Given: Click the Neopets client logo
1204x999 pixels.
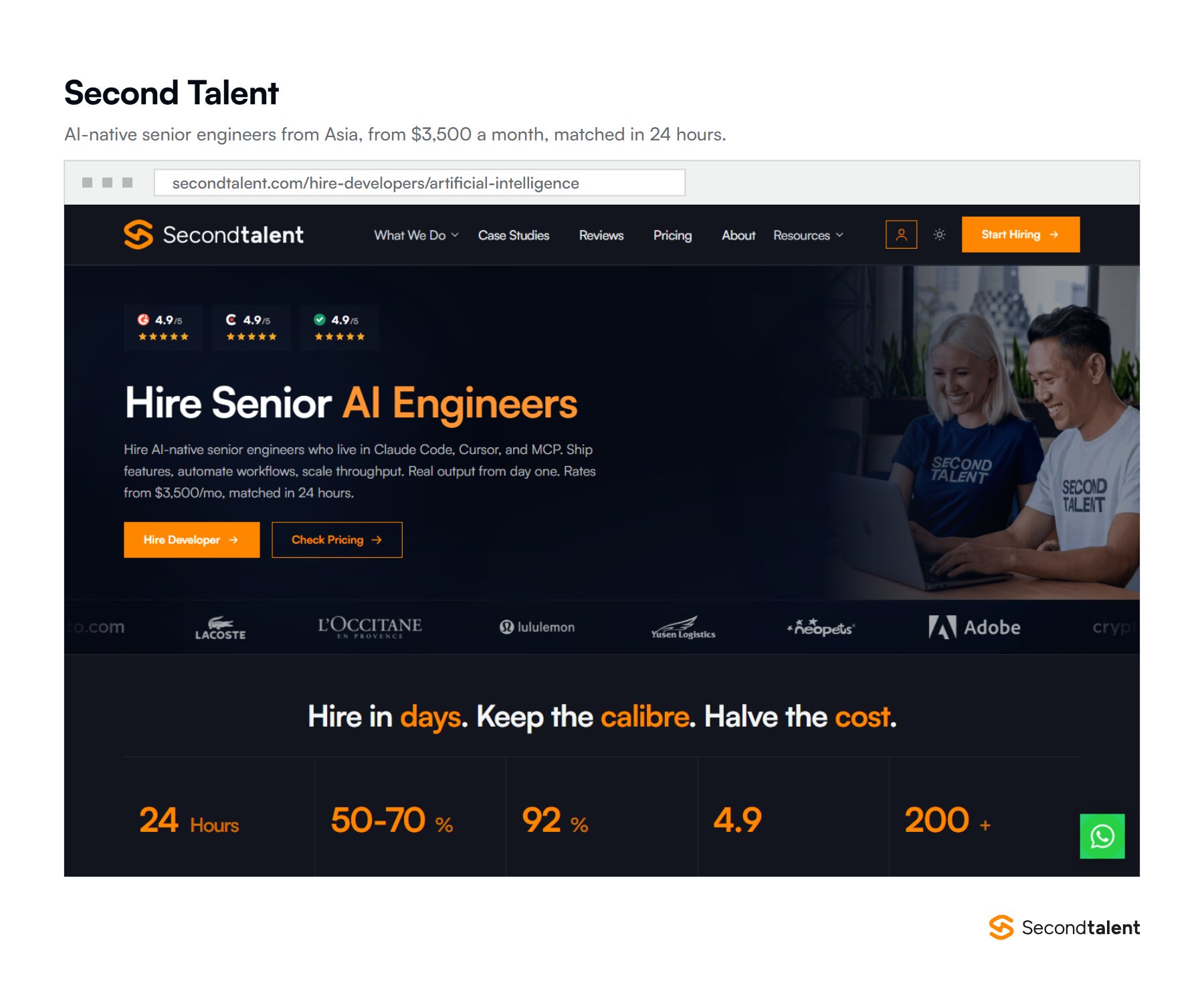Looking at the screenshot, I should [x=821, y=627].
